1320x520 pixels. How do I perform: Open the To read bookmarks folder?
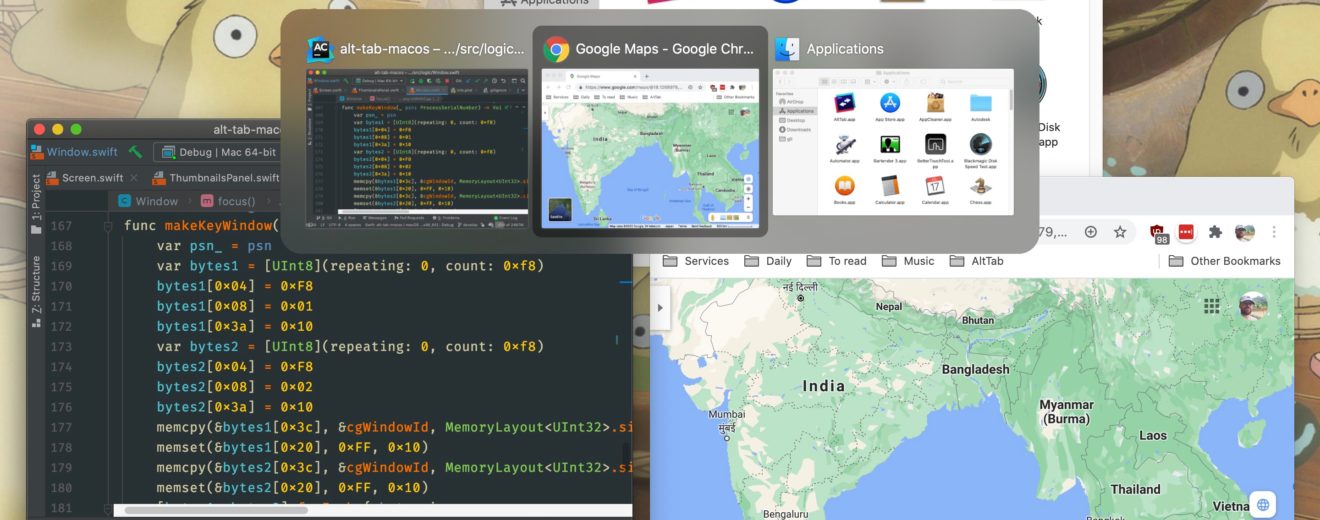[837, 261]
